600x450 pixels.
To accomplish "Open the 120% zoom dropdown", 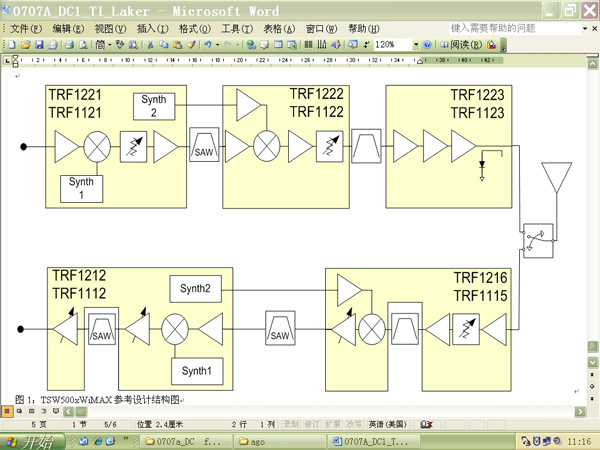I will click(x=413, y=45).
